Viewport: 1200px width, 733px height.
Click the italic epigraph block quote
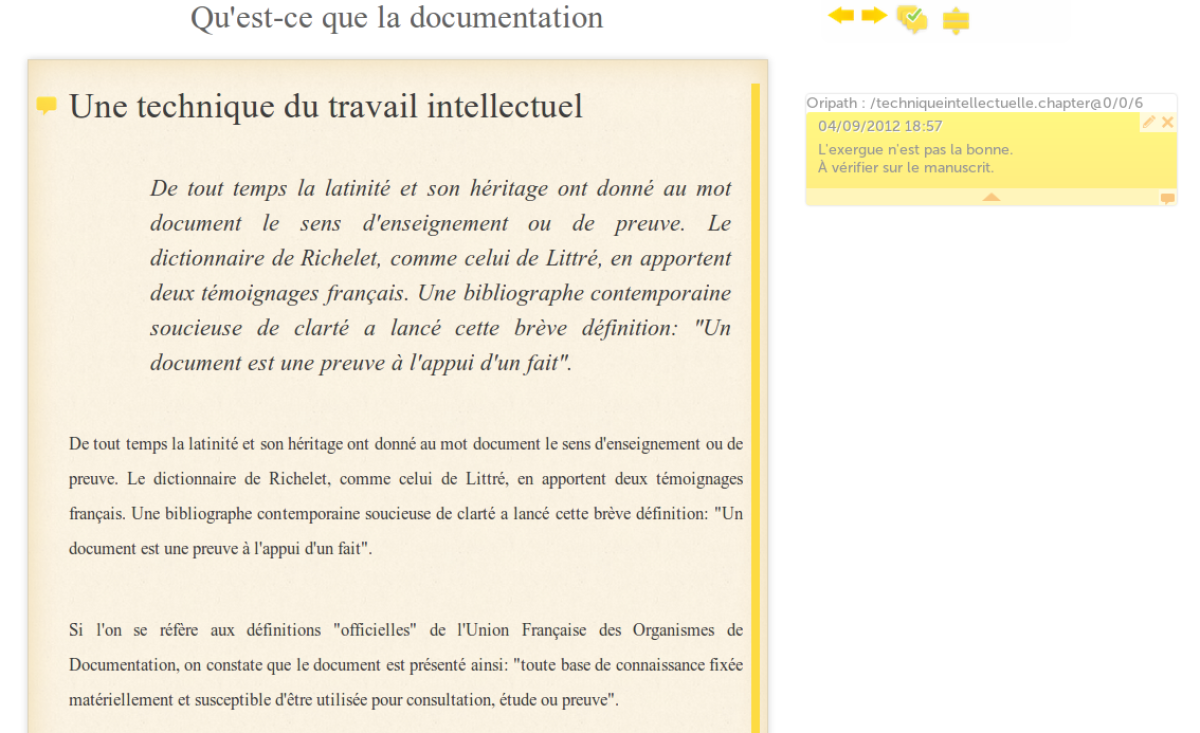click(x=441, y=276)
